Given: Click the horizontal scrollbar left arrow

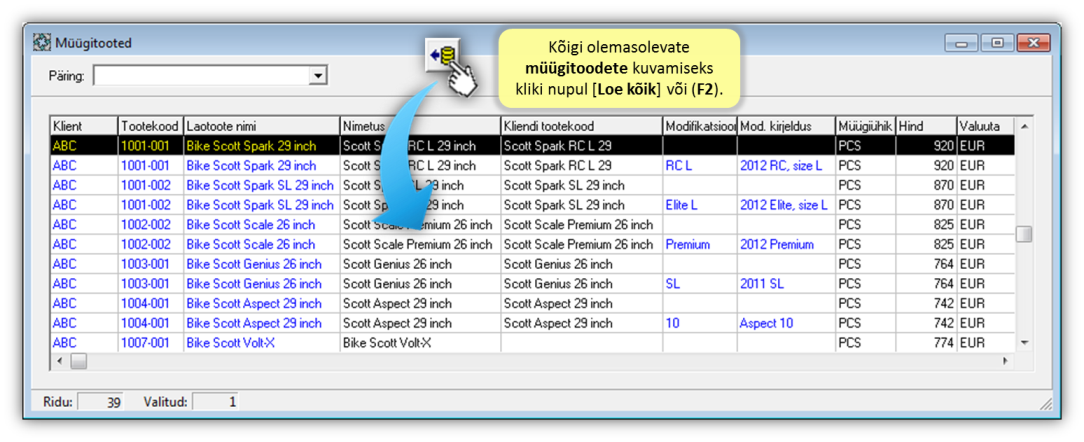Looking at the screenshot, I should (59, 361).
